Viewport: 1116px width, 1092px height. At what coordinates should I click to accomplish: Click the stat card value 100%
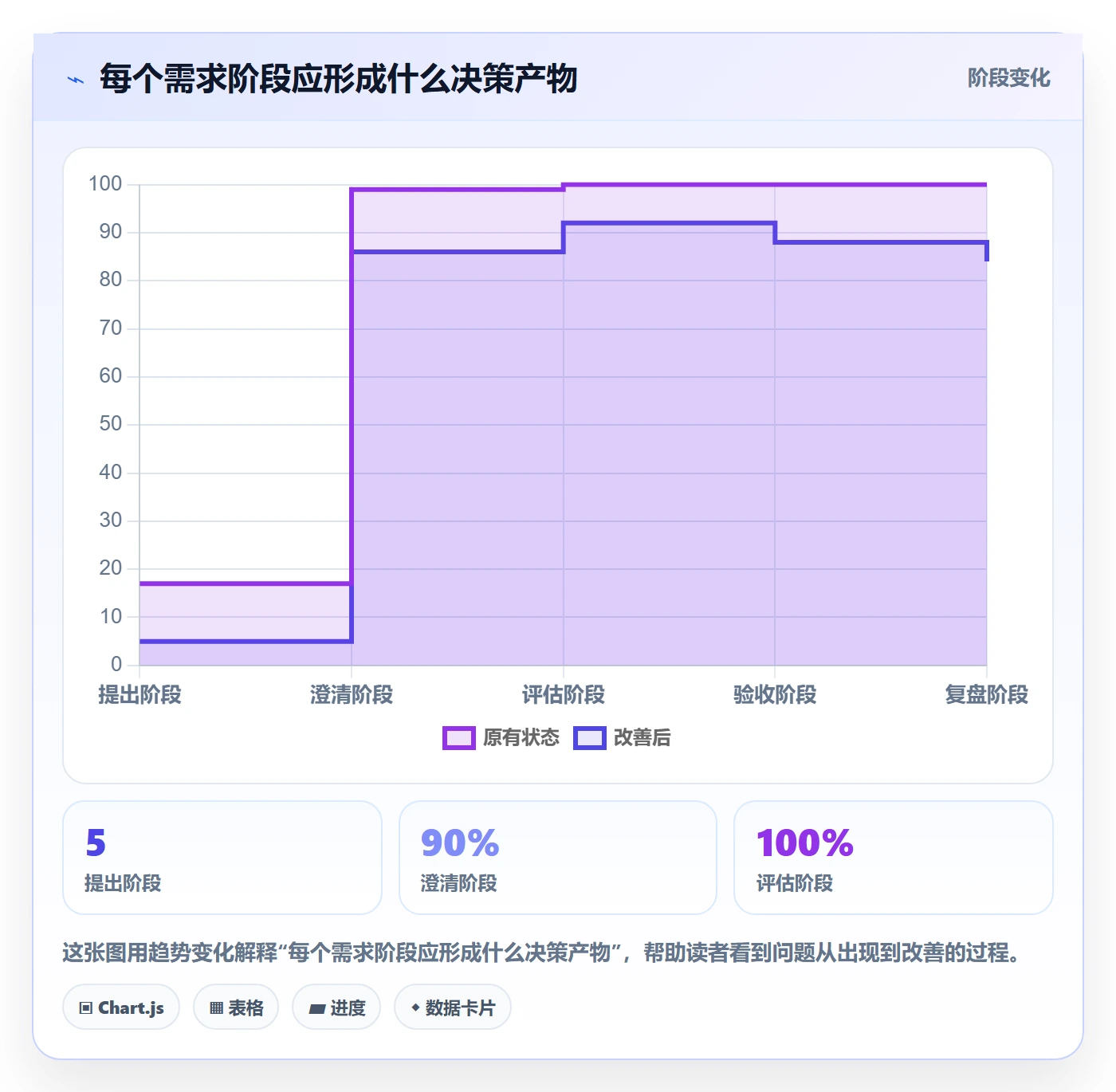point(805,843)
